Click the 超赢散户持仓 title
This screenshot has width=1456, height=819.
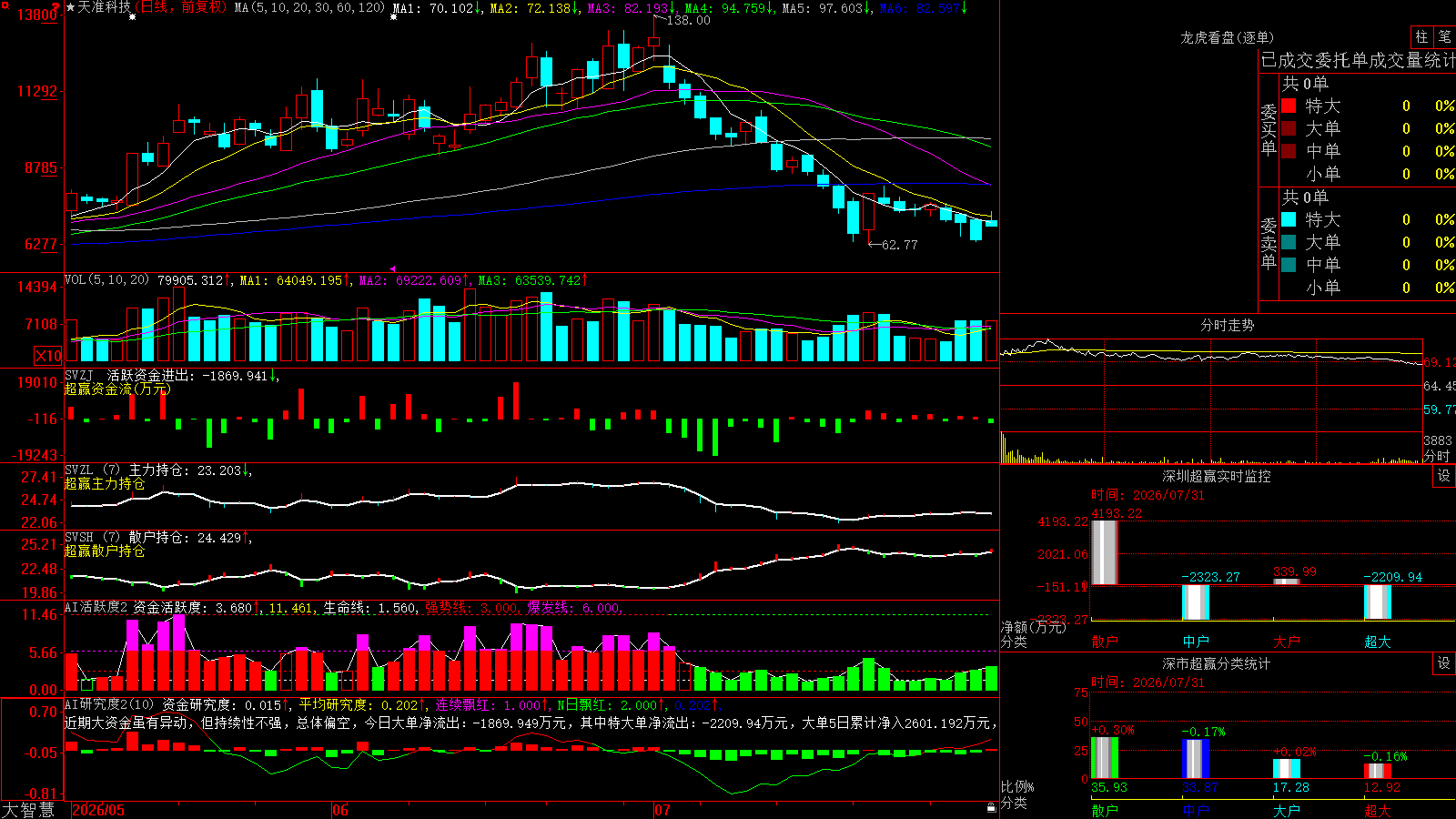pyautogui.click(x=105, y=551)
